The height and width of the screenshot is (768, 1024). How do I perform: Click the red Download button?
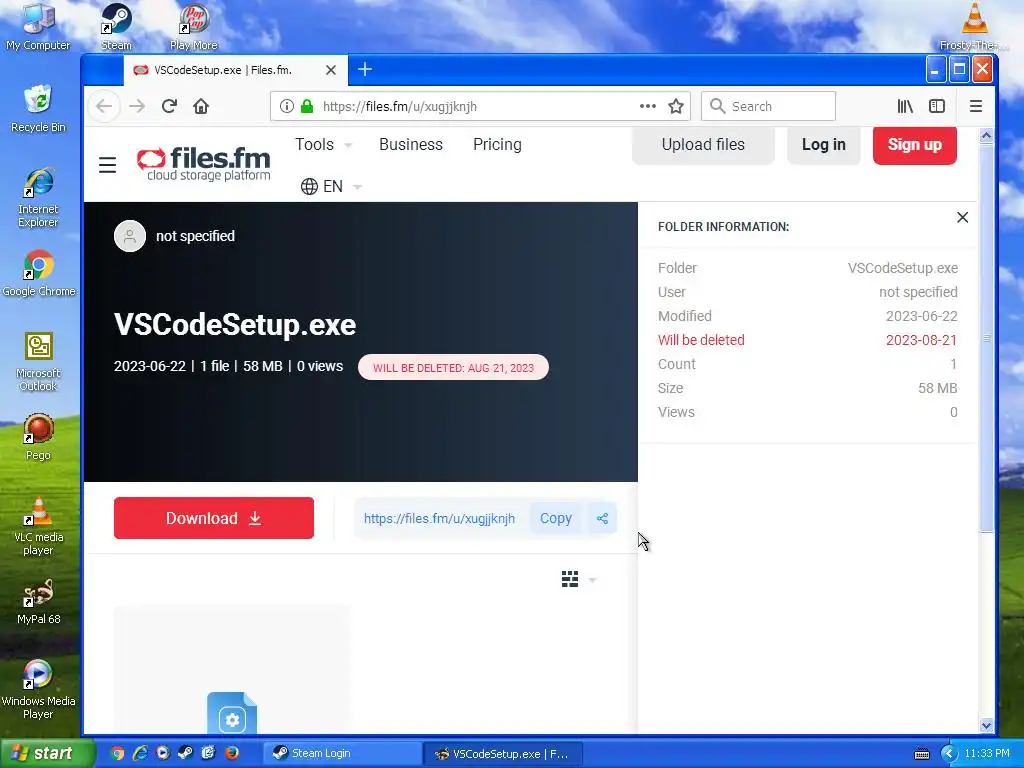coord(214,518)
